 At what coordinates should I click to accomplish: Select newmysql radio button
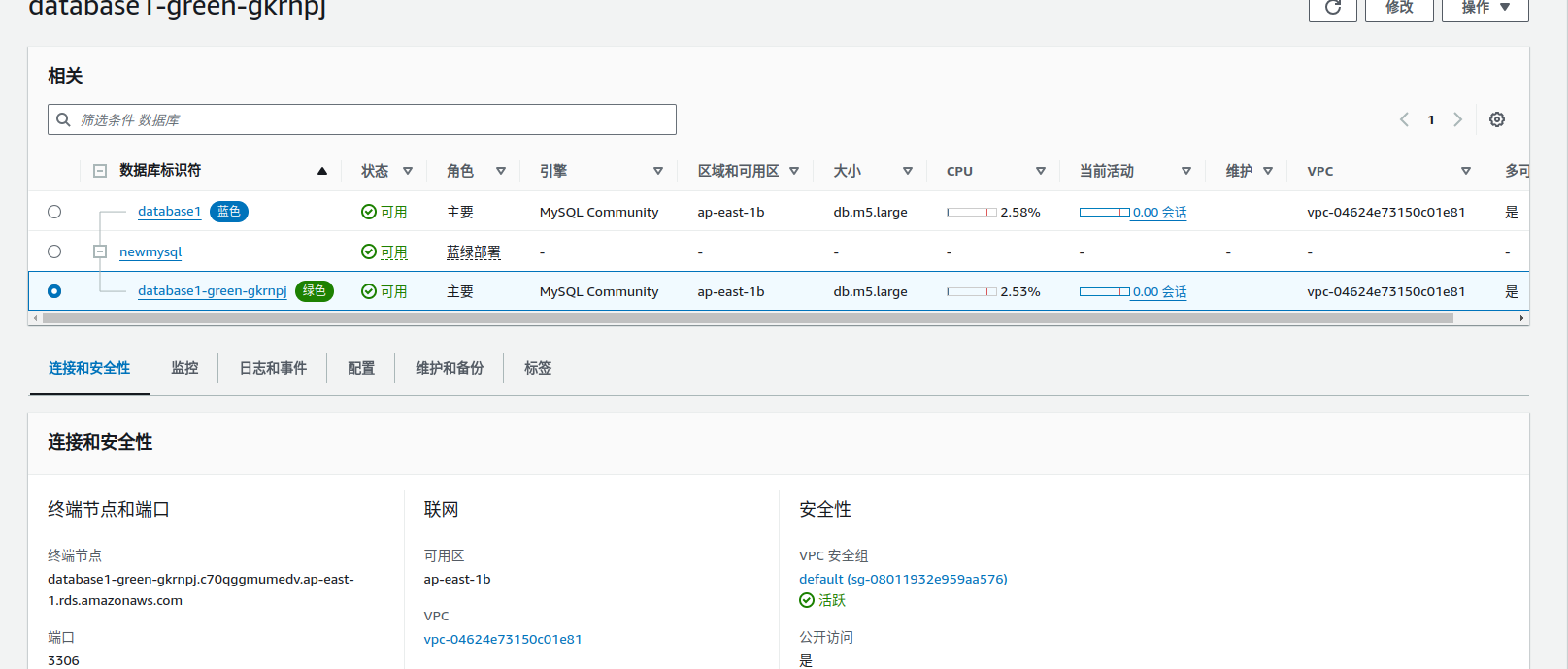point(54,251)
